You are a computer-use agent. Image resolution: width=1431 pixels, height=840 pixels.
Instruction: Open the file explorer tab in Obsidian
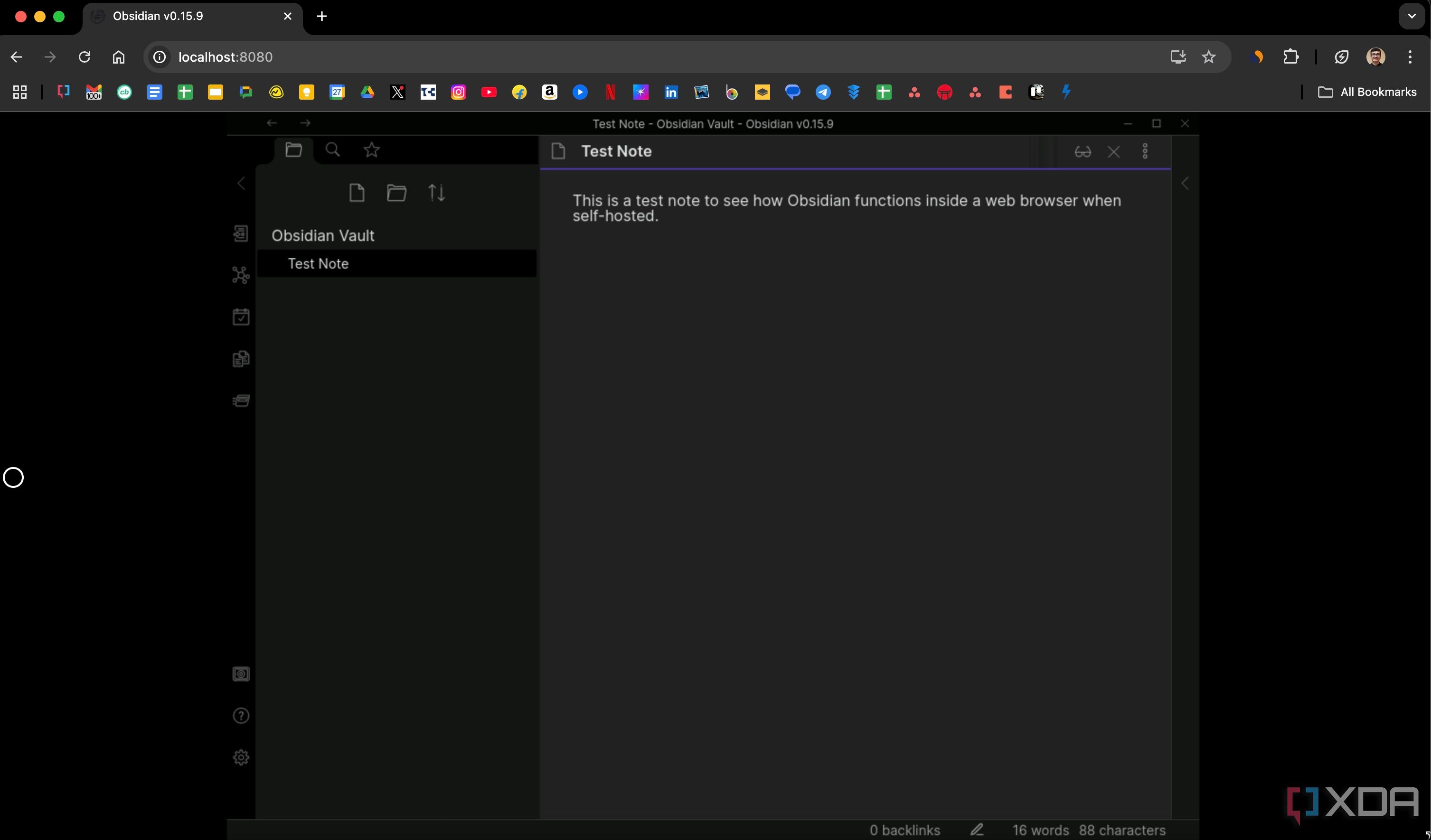point(293,150)
